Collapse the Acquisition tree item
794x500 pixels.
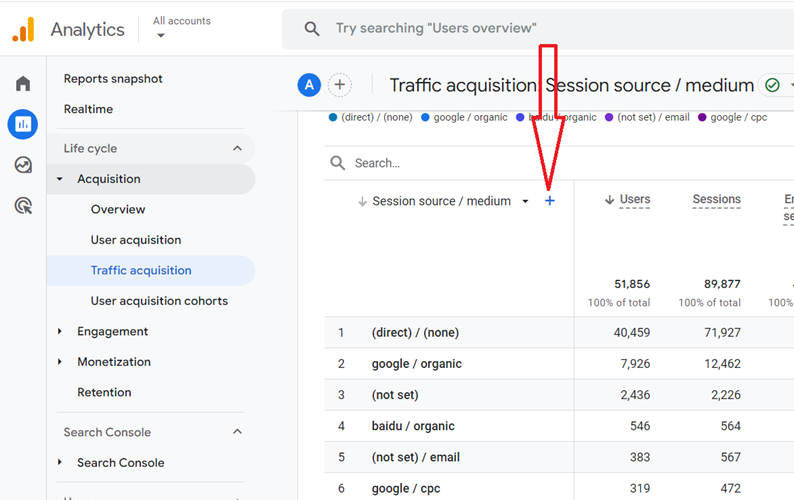point(60,179)
